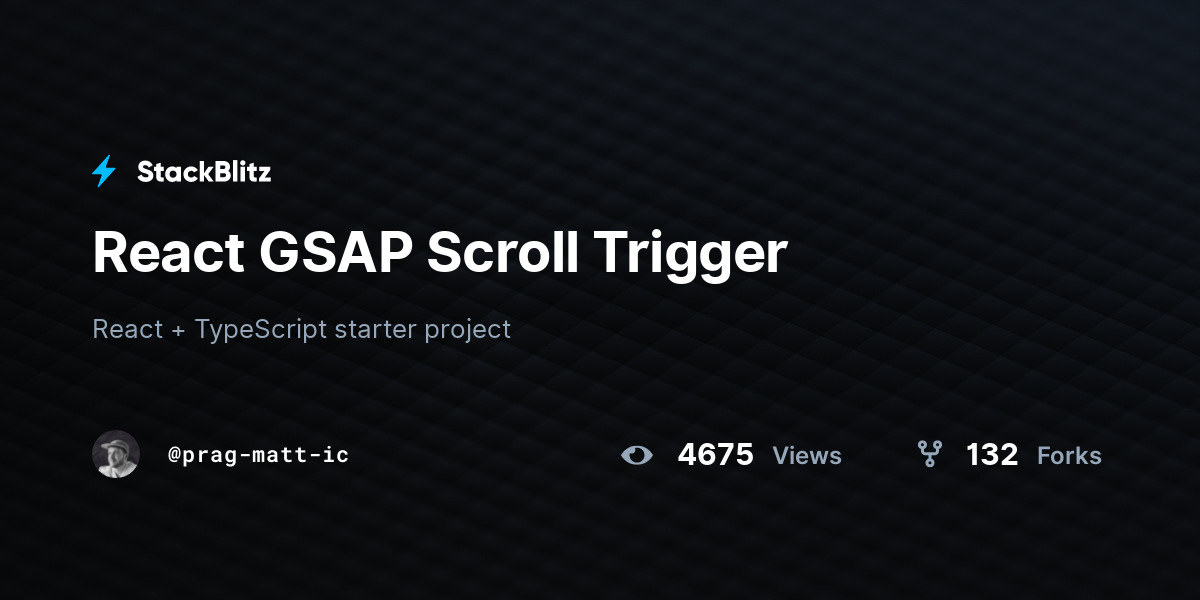Click the word React in the subtitle
The width and height of the screenshot is (1200, 600).
128,328
